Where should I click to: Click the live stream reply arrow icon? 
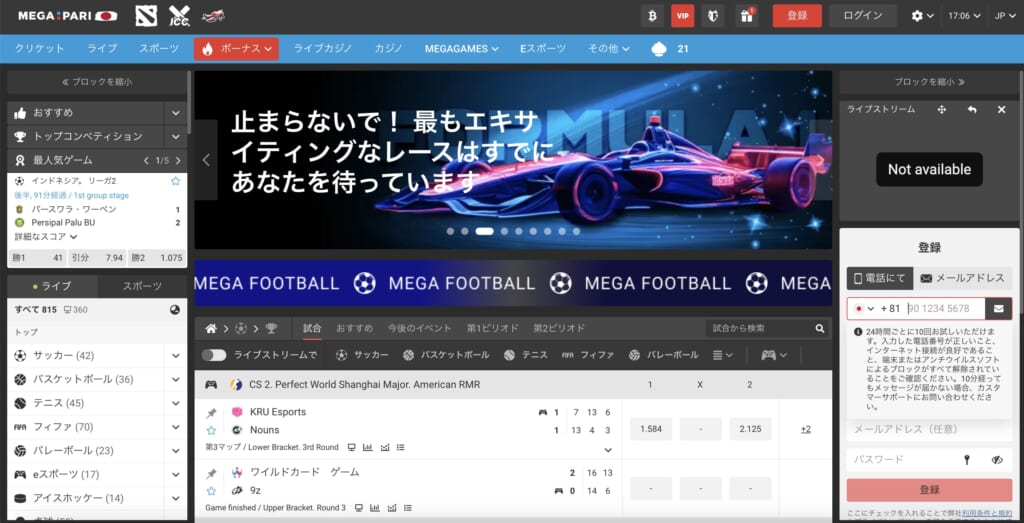coord(972,110)
